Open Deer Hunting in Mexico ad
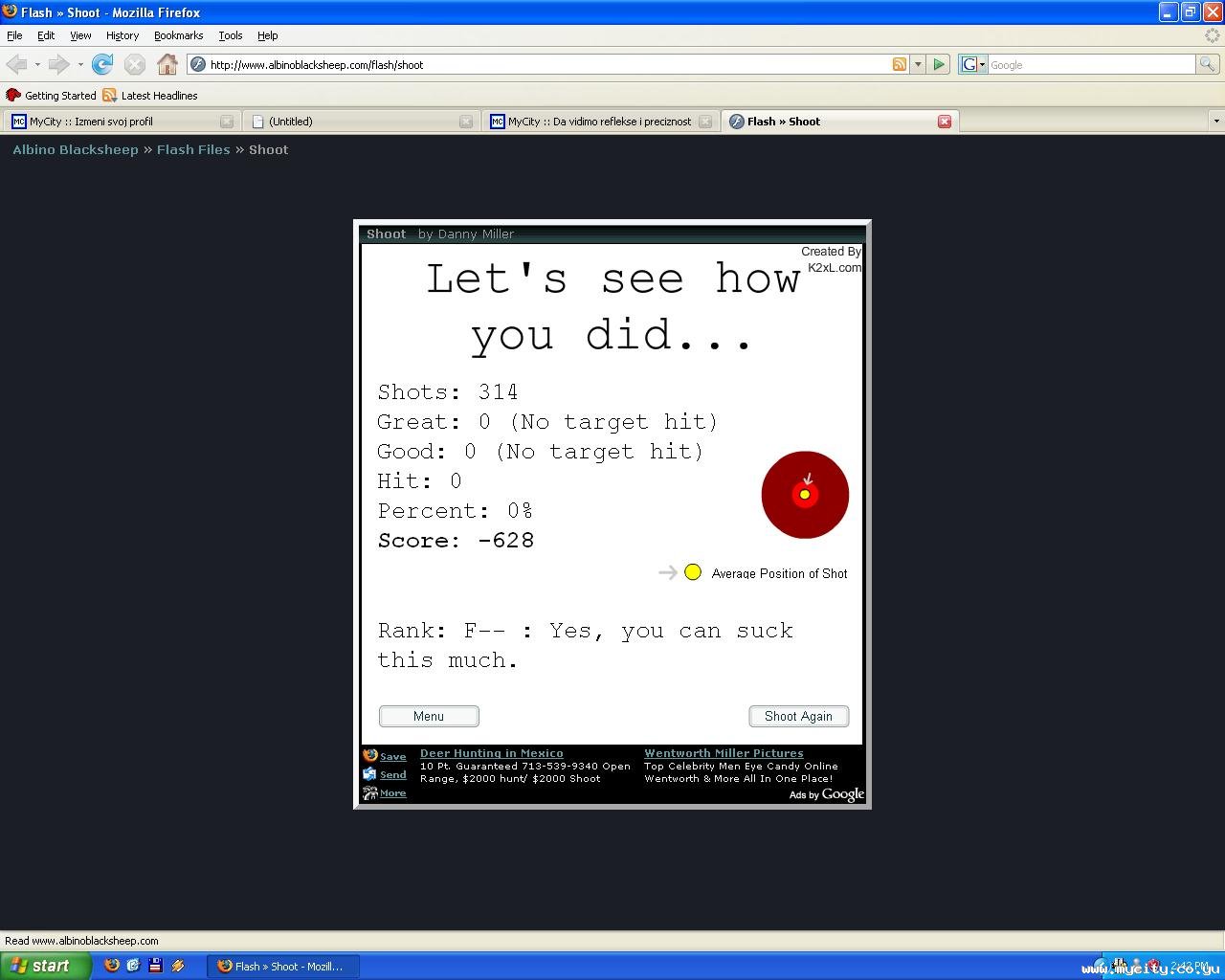 pos(492,753)
